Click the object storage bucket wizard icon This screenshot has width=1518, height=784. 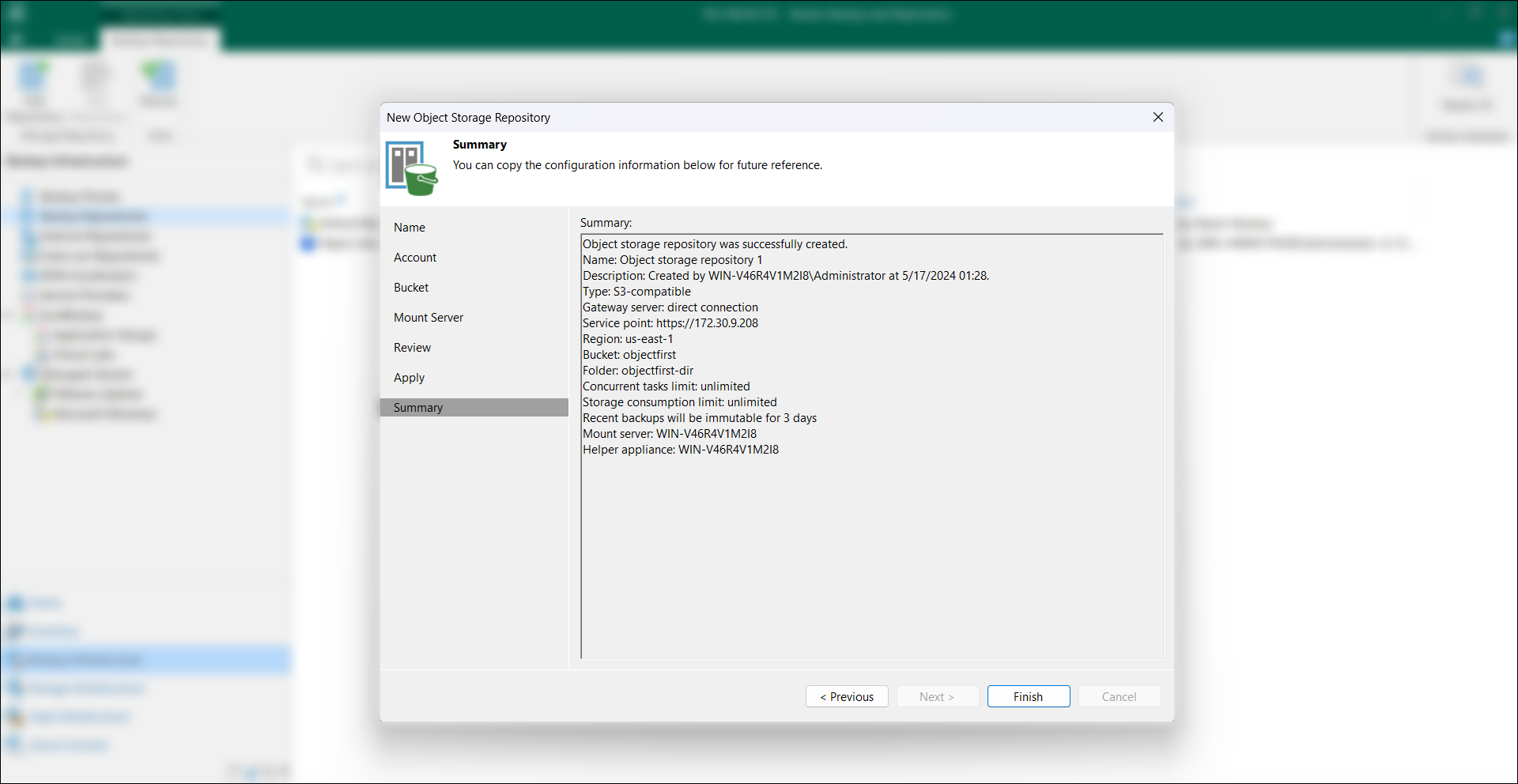tap(411, 168)
